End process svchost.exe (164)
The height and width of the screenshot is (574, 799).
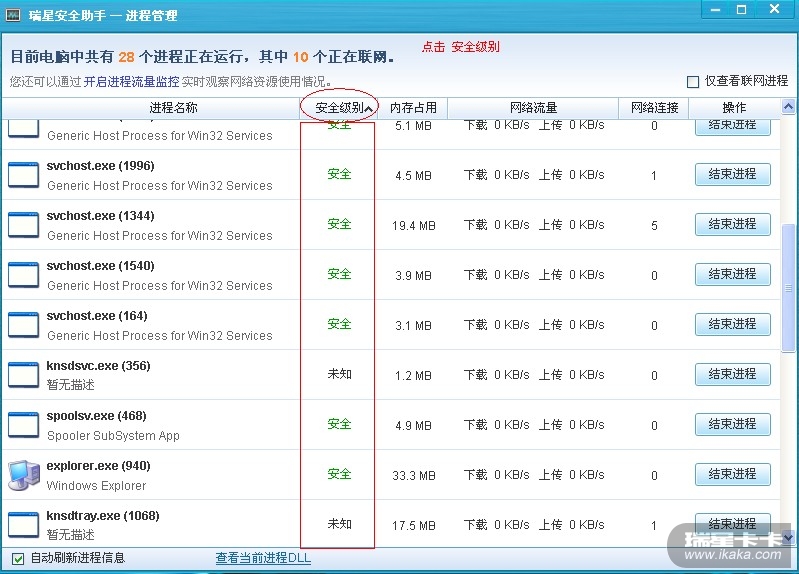point(733,324)
